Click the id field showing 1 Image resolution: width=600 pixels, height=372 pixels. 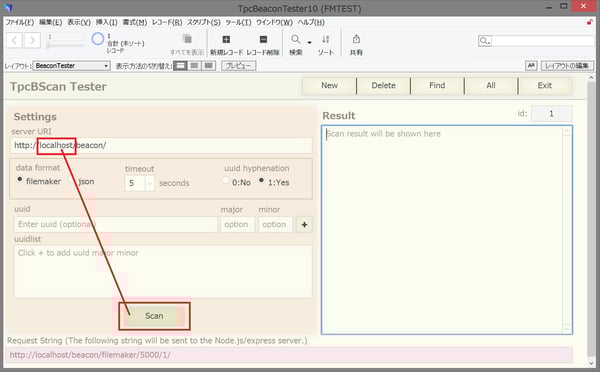pyautogui.click(x=551, y=114)
